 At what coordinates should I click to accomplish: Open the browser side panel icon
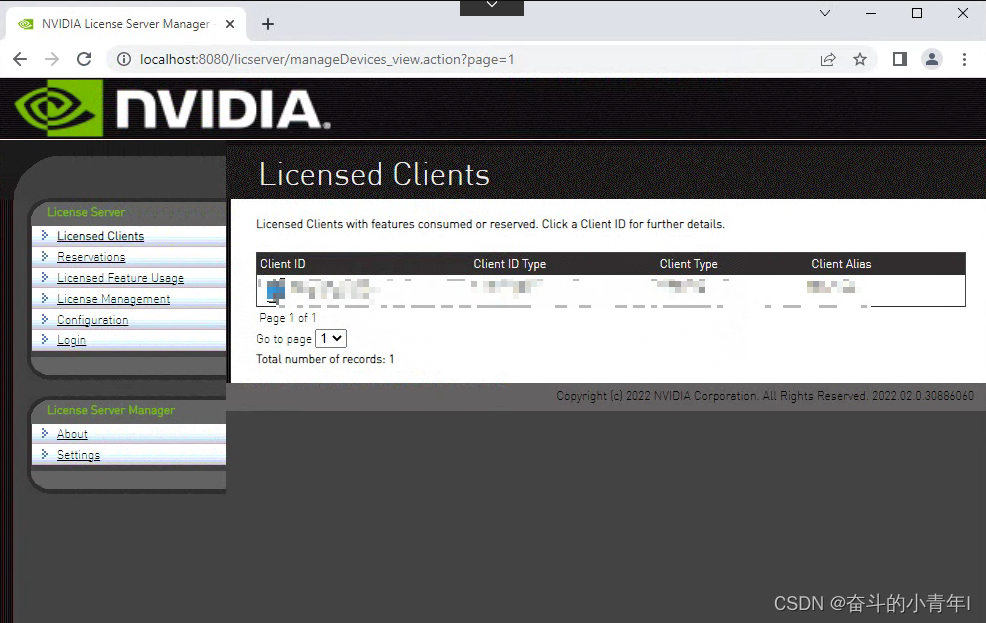pos(899,59)
